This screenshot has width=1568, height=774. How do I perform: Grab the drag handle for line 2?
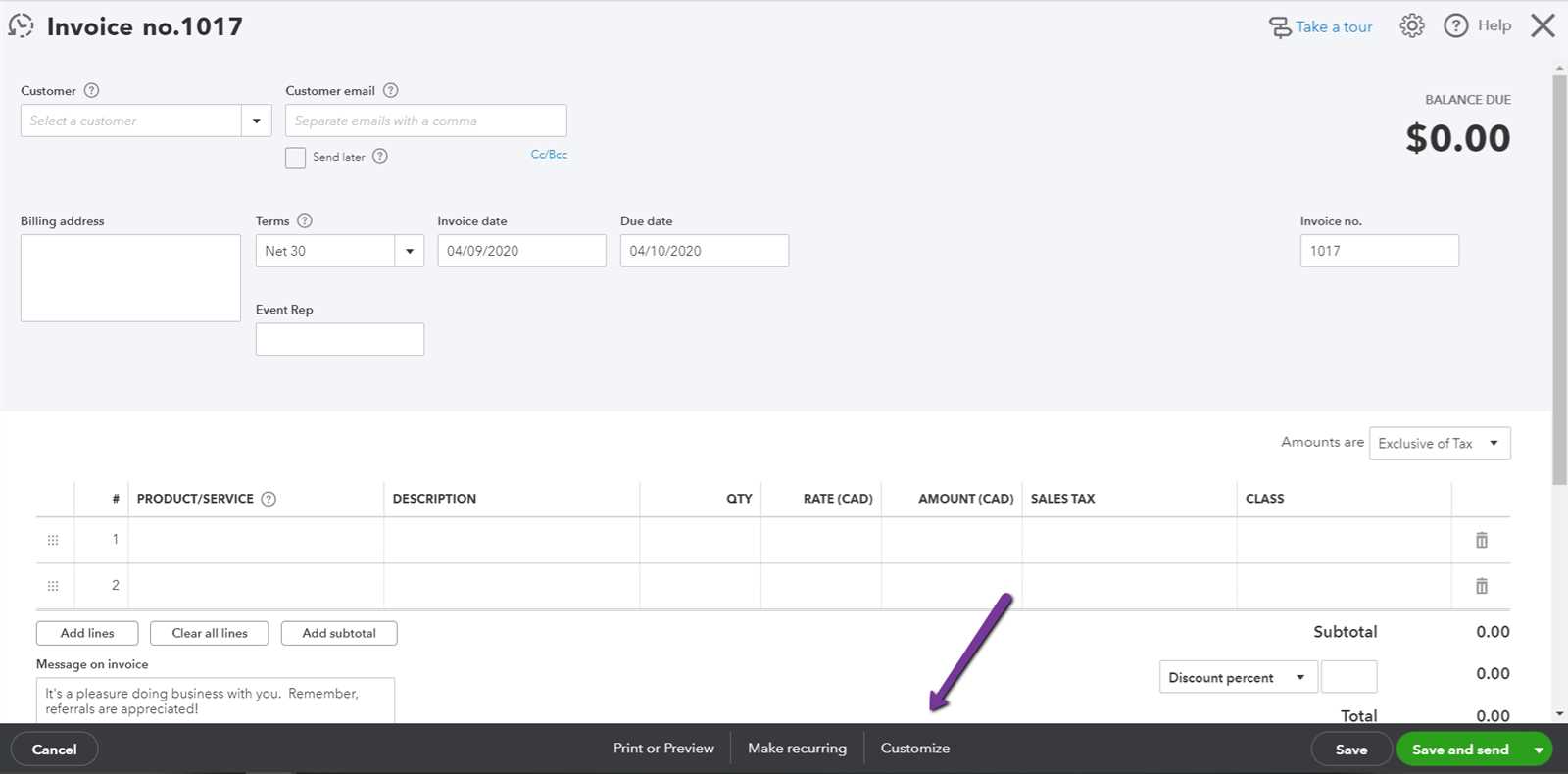click(53, 586)
